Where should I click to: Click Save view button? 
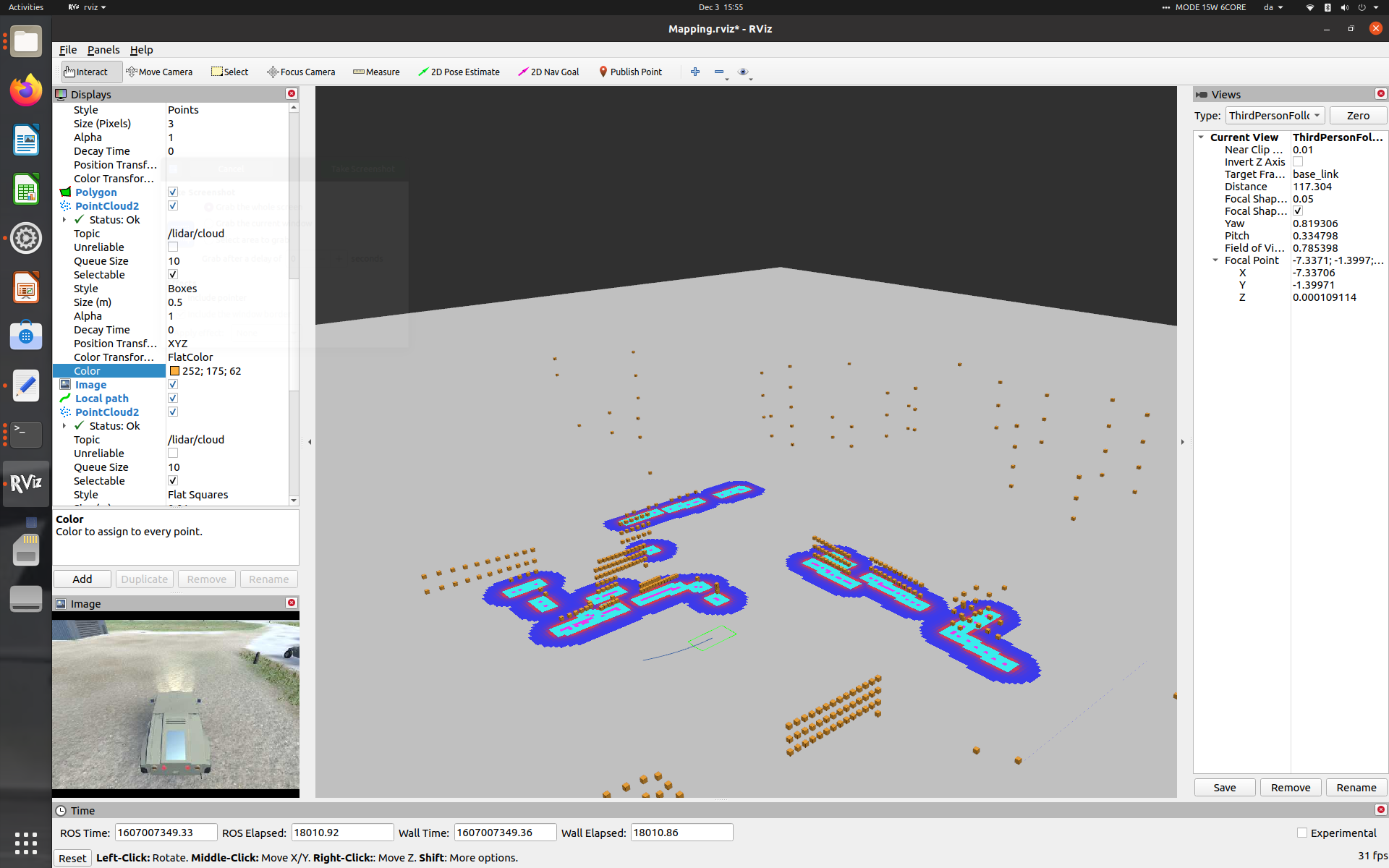pos(1225,788)
